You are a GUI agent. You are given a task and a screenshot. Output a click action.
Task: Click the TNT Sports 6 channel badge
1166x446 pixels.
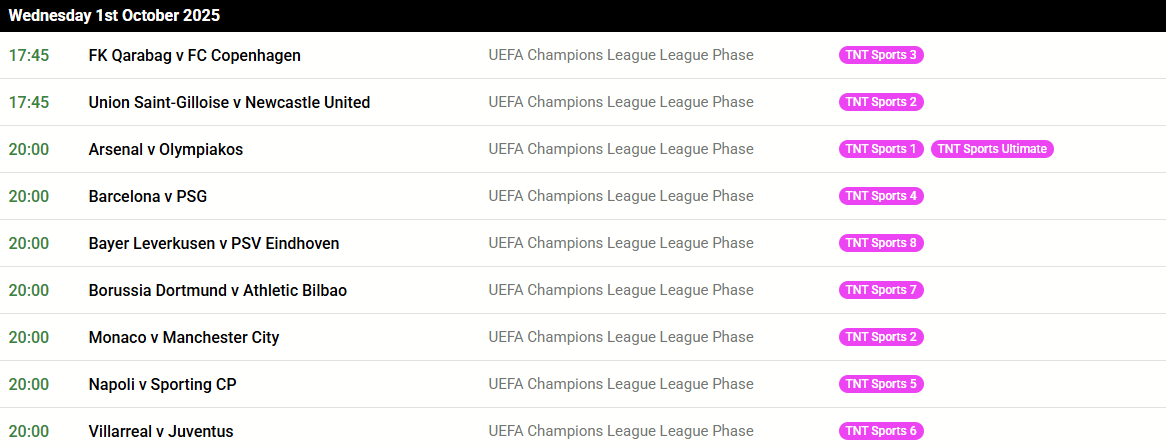[x=881, y=431]
